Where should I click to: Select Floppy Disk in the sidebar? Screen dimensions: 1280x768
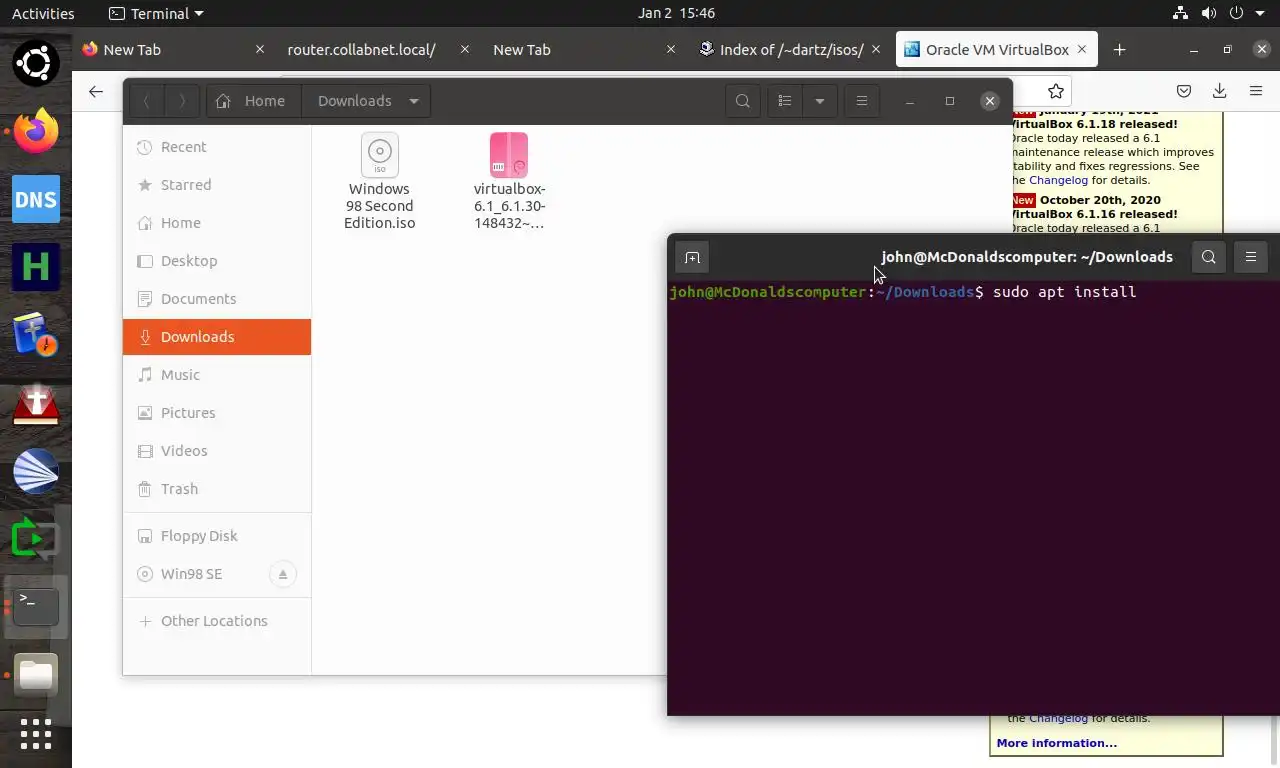(217, 536)
